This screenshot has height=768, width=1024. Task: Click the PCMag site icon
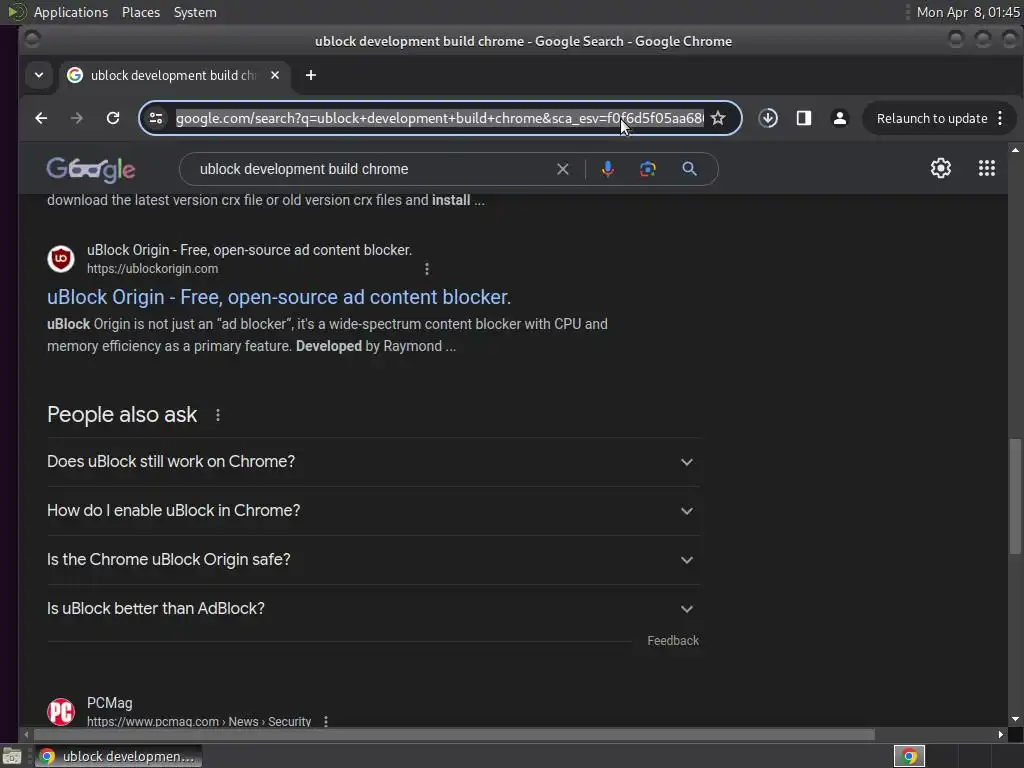(x=61, y=712)
